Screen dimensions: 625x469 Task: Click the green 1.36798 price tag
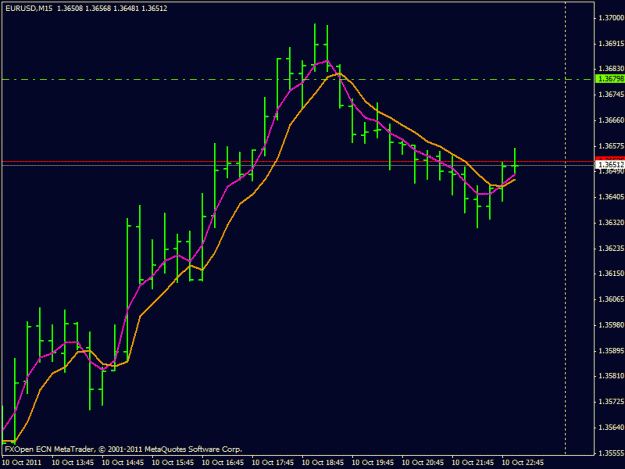point(609,79)
